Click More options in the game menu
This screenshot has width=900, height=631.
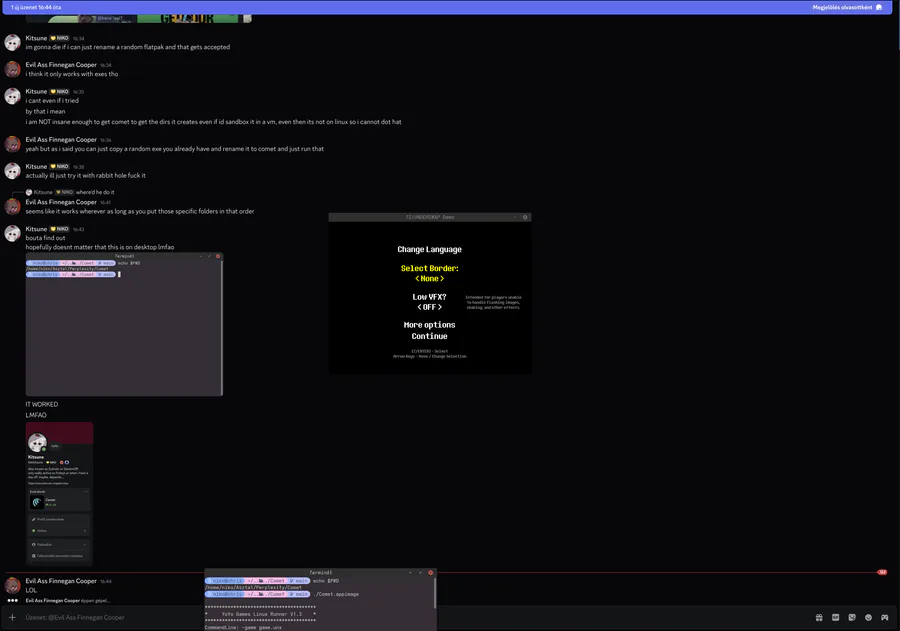coord(429,325)
